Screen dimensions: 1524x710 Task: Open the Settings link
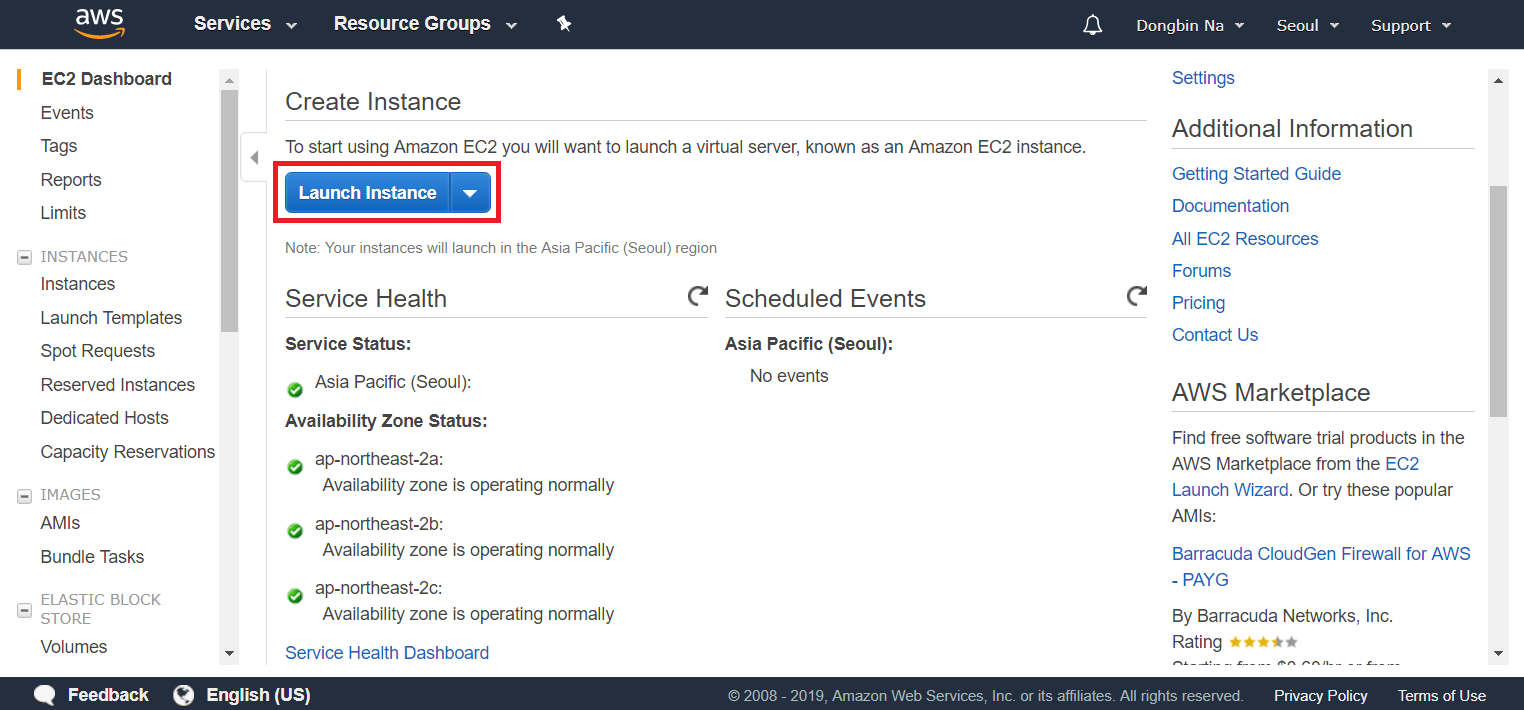pos(1203,78)
